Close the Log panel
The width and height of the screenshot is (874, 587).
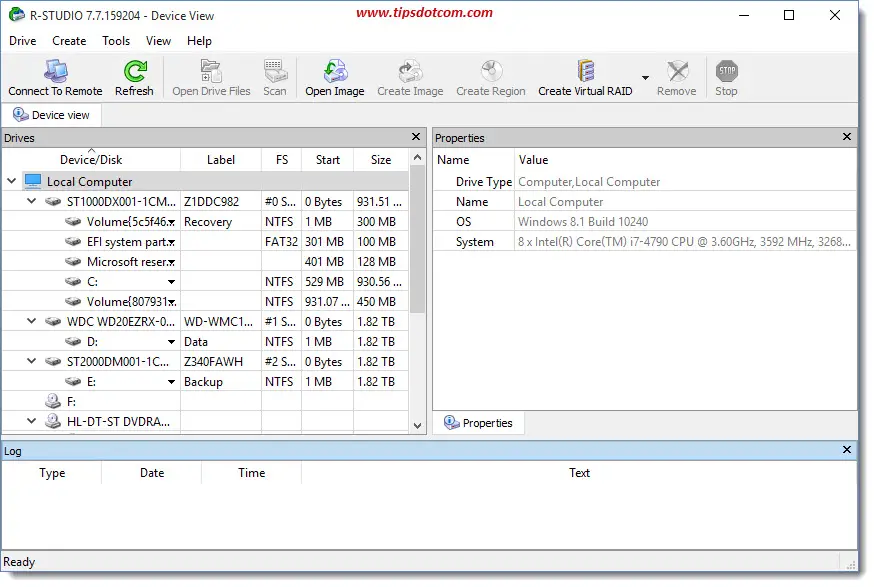847,449
